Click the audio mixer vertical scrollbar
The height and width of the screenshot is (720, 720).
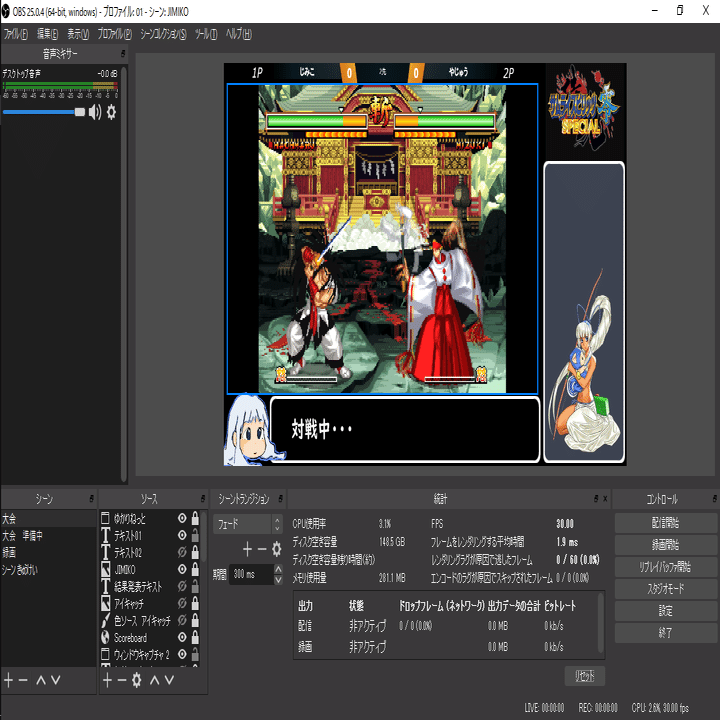(124, 274)
